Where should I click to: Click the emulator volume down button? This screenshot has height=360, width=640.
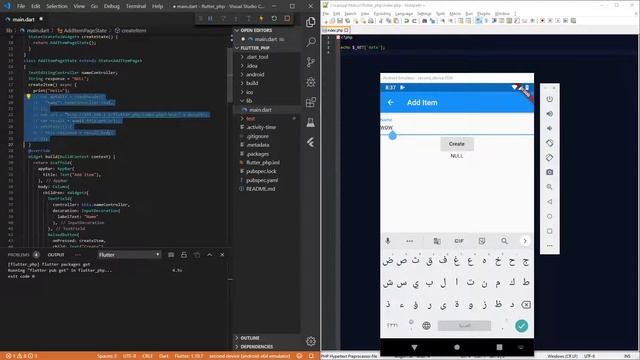(549, 129)
